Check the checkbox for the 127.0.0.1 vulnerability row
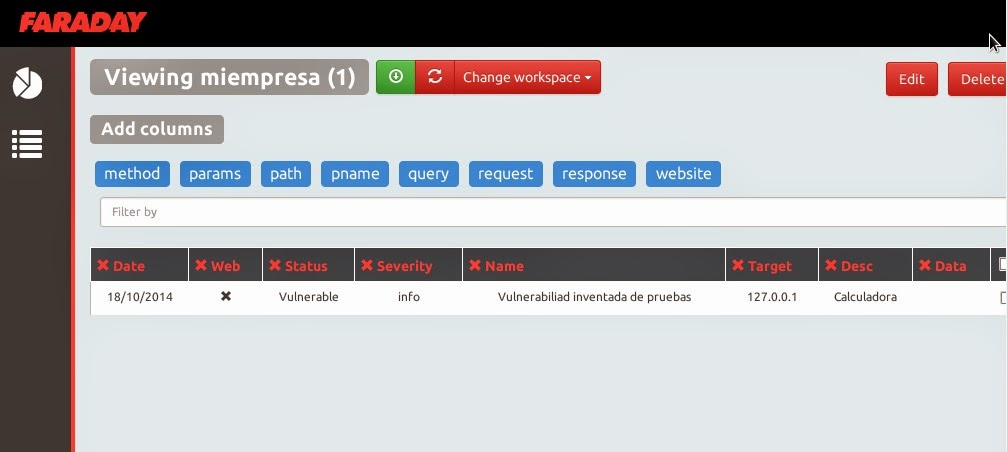This screenshot has width=1007, height=452. tap(1003, 298)
